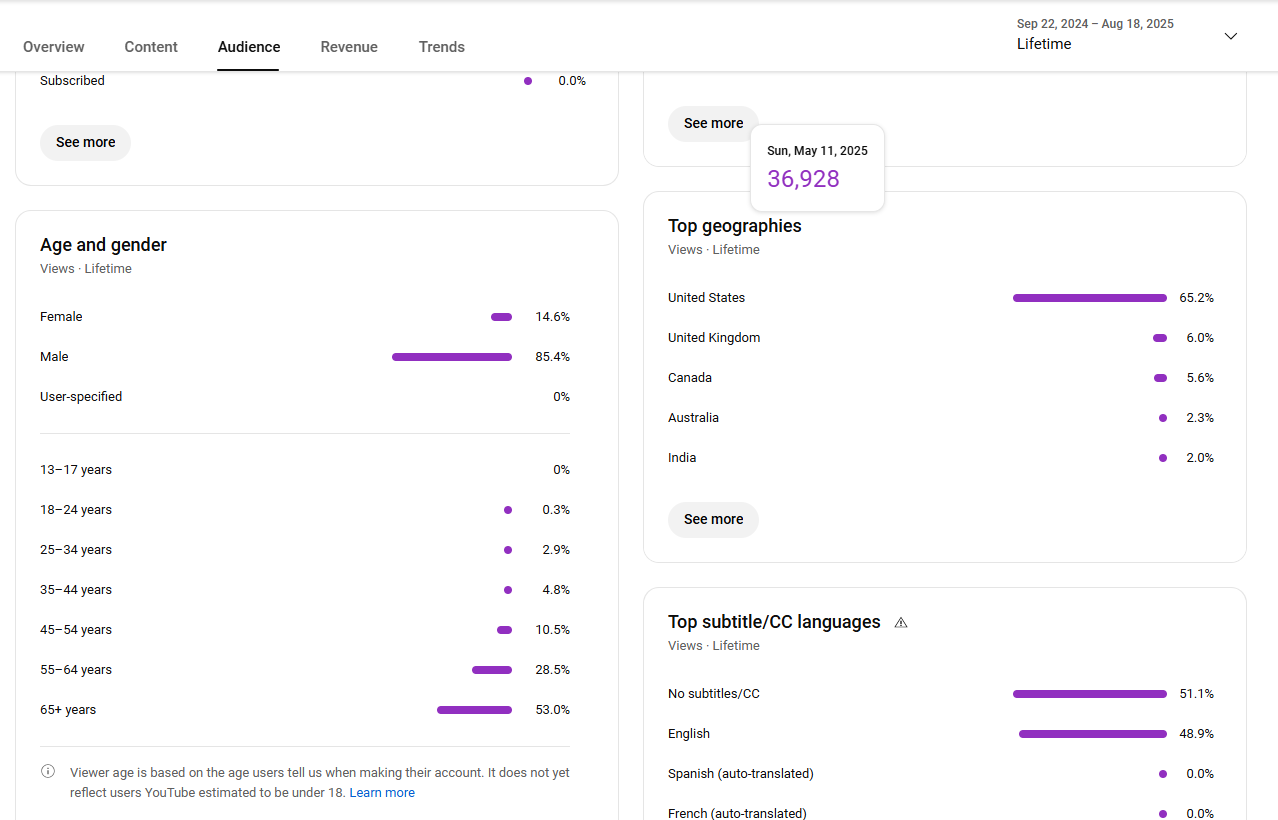Click the 53.0% value
This screenshot has height=820, width=1278.
(553, 710)
